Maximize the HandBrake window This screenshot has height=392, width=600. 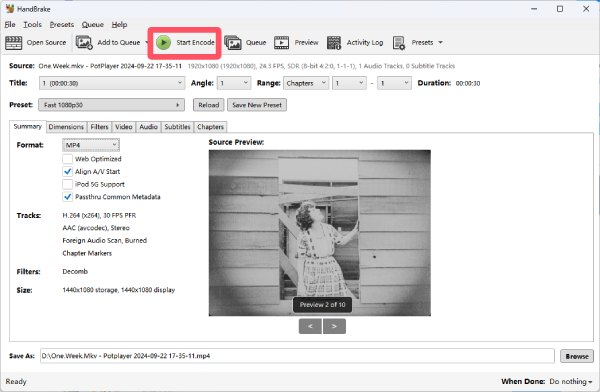pyautogui.click(x=560, y=8)
